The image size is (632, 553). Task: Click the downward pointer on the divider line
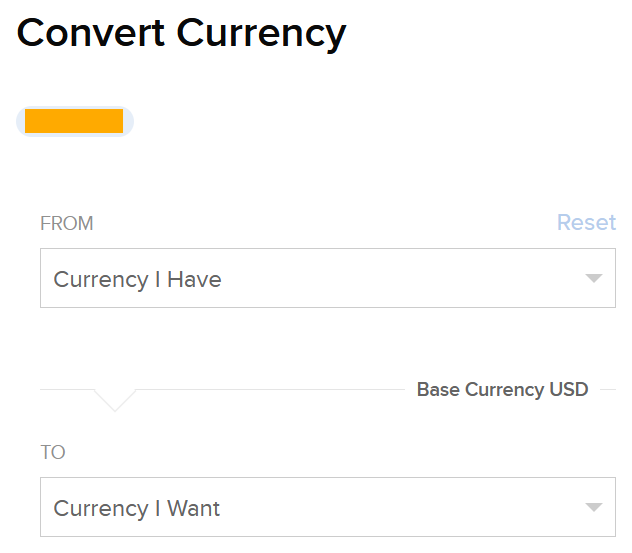(x=115, y=400)
